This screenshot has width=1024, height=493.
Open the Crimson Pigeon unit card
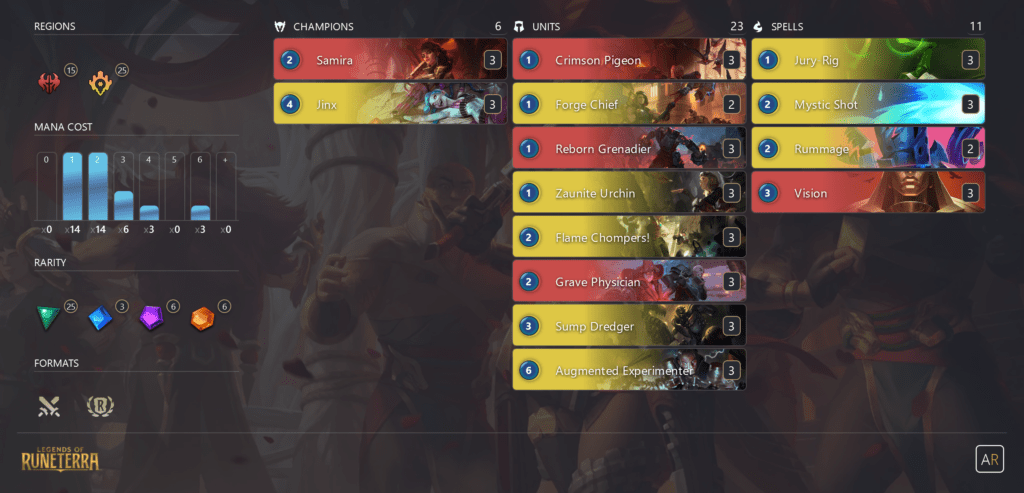click(629, 60)
